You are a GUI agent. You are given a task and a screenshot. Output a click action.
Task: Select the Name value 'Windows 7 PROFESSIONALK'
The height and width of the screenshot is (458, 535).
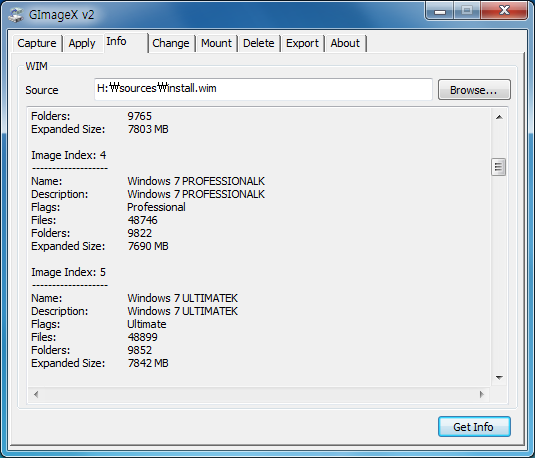196,181
